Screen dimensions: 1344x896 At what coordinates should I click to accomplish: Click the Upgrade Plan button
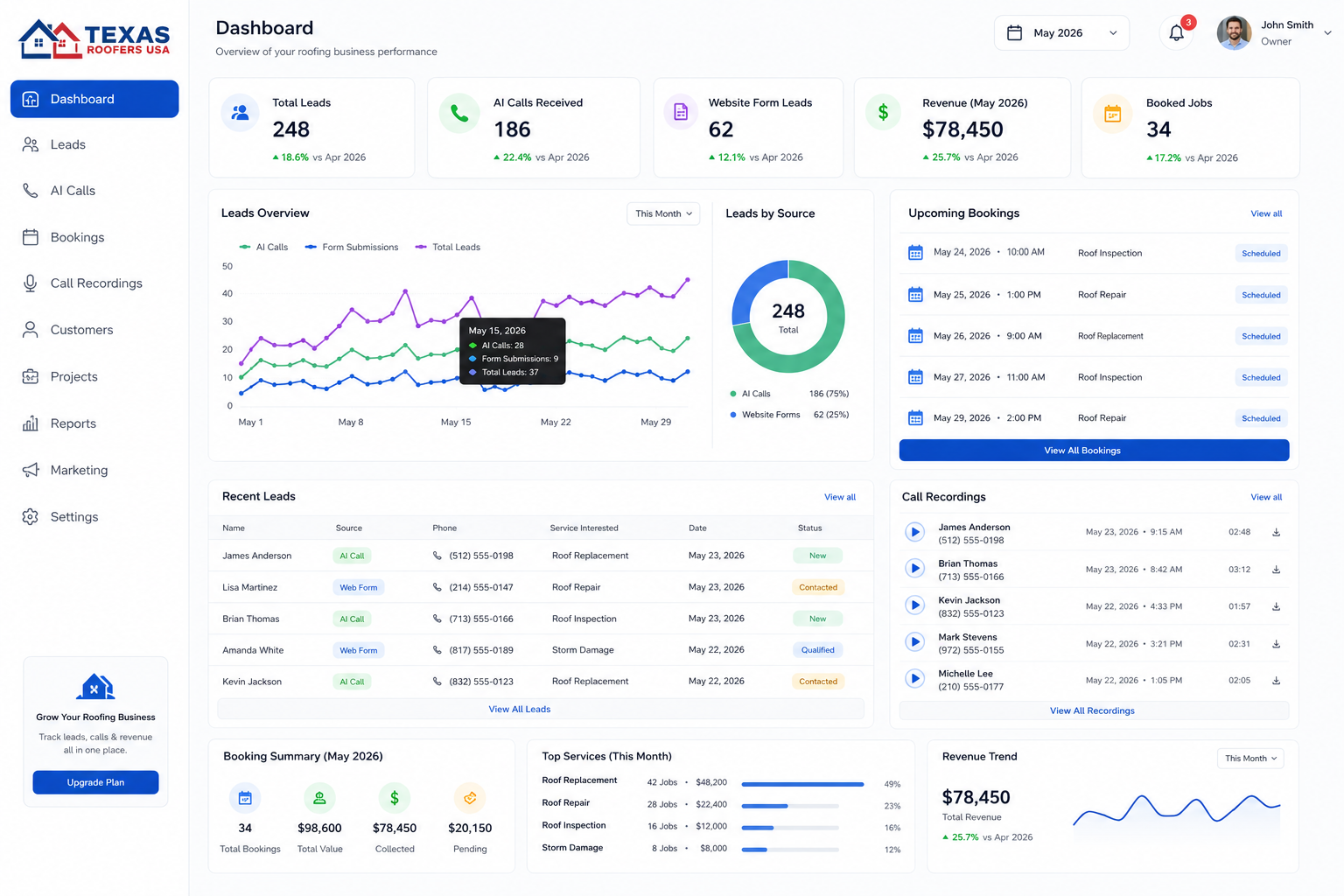click(95, 782)
